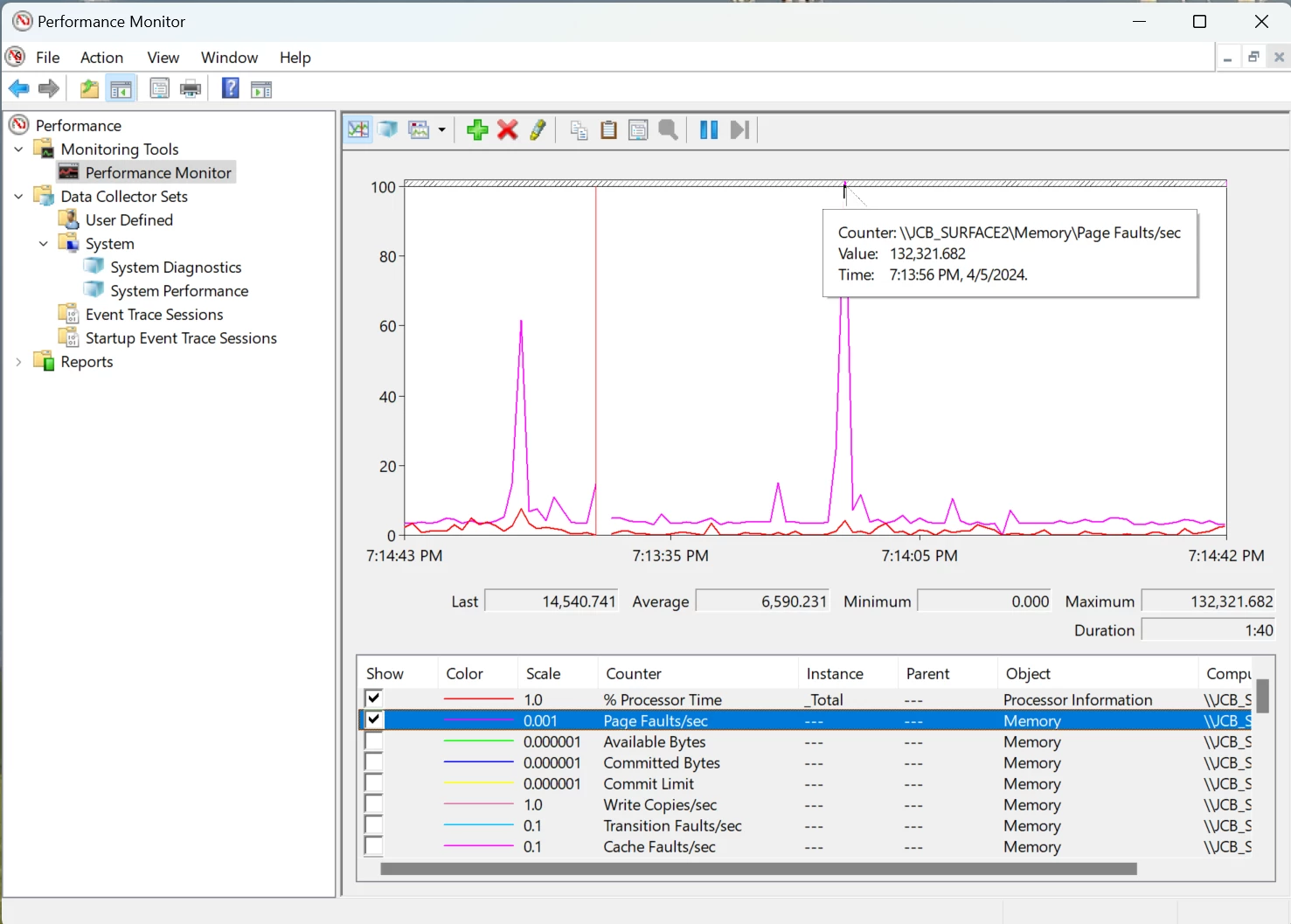
Task: Click the Paste Counter List icon
Action: pyautogui.click(x=609, y=130)
